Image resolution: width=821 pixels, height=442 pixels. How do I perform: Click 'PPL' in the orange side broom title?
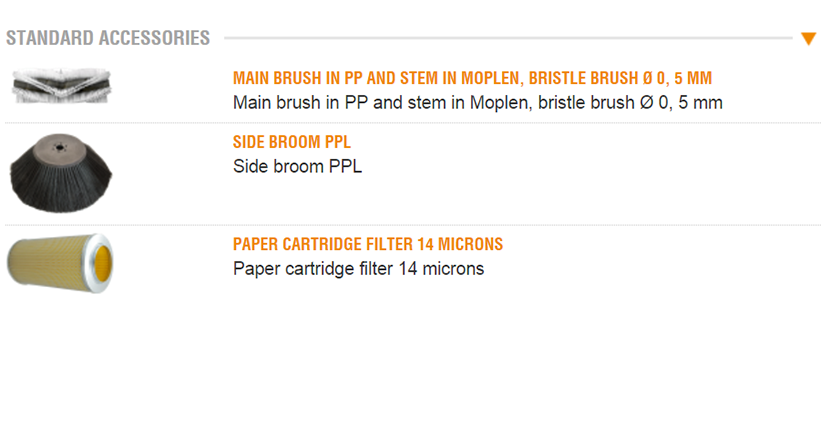(336, 142)
